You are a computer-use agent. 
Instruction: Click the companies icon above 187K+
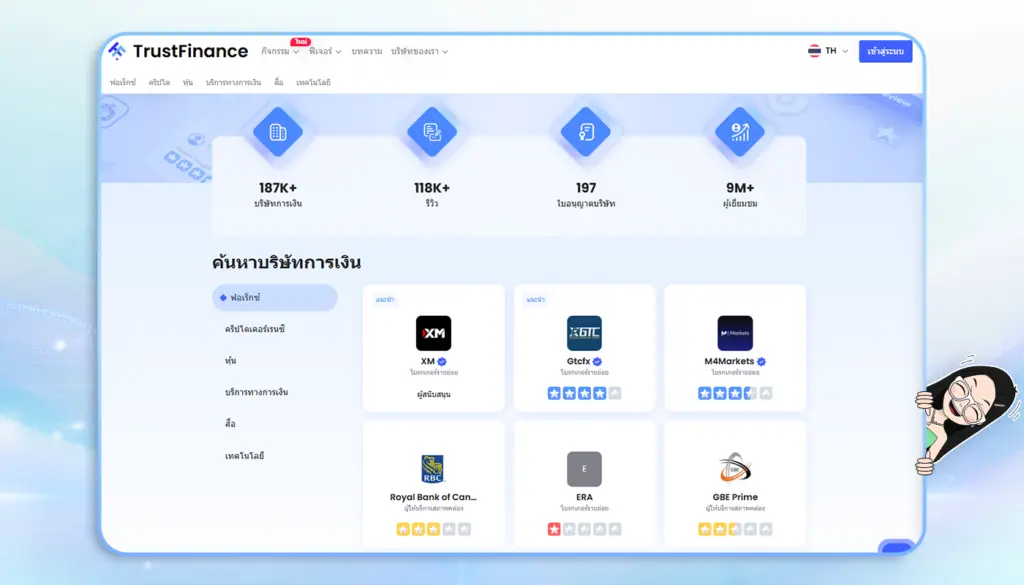277,131
